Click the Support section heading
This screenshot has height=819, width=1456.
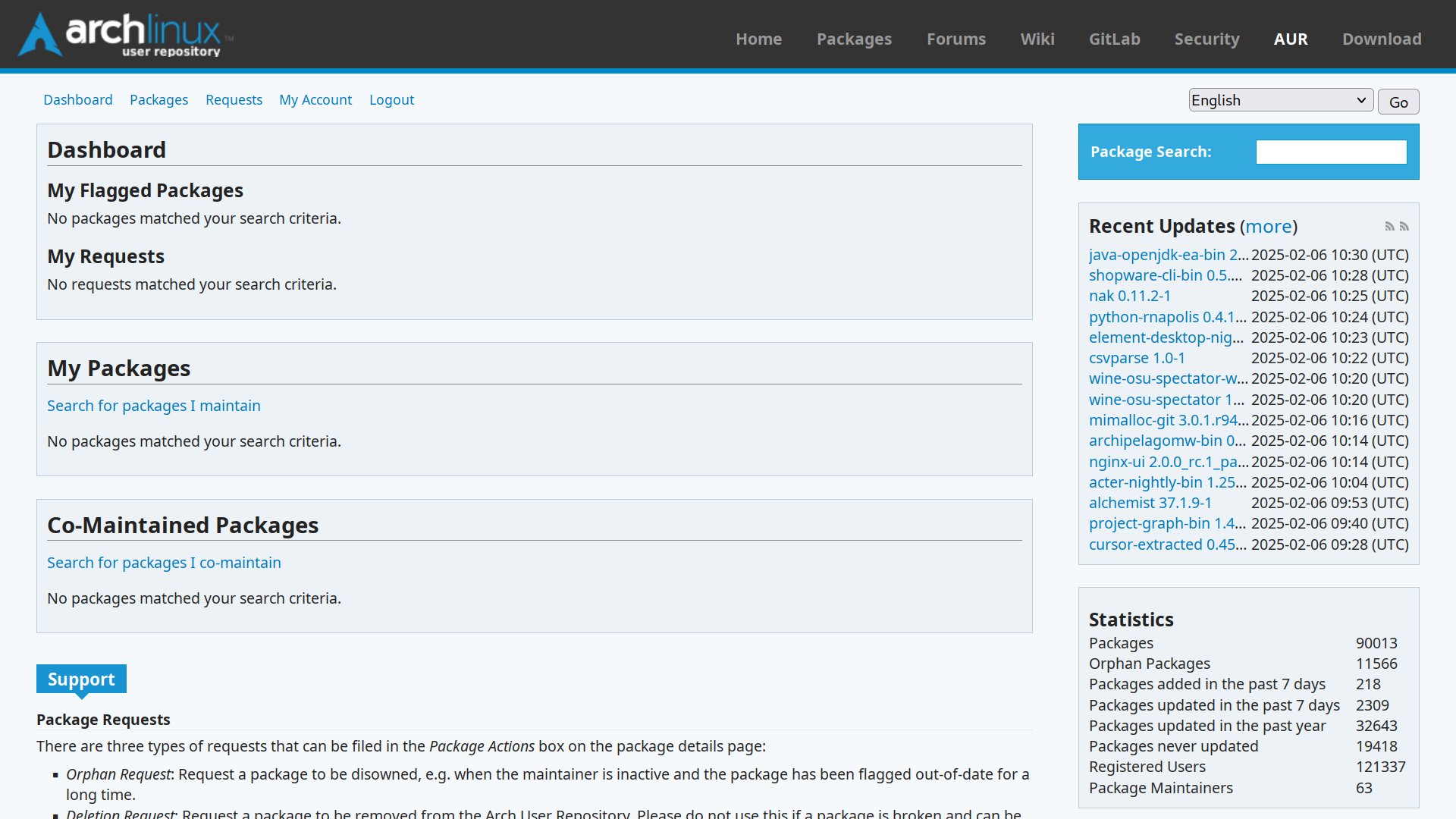click(81, 679)
